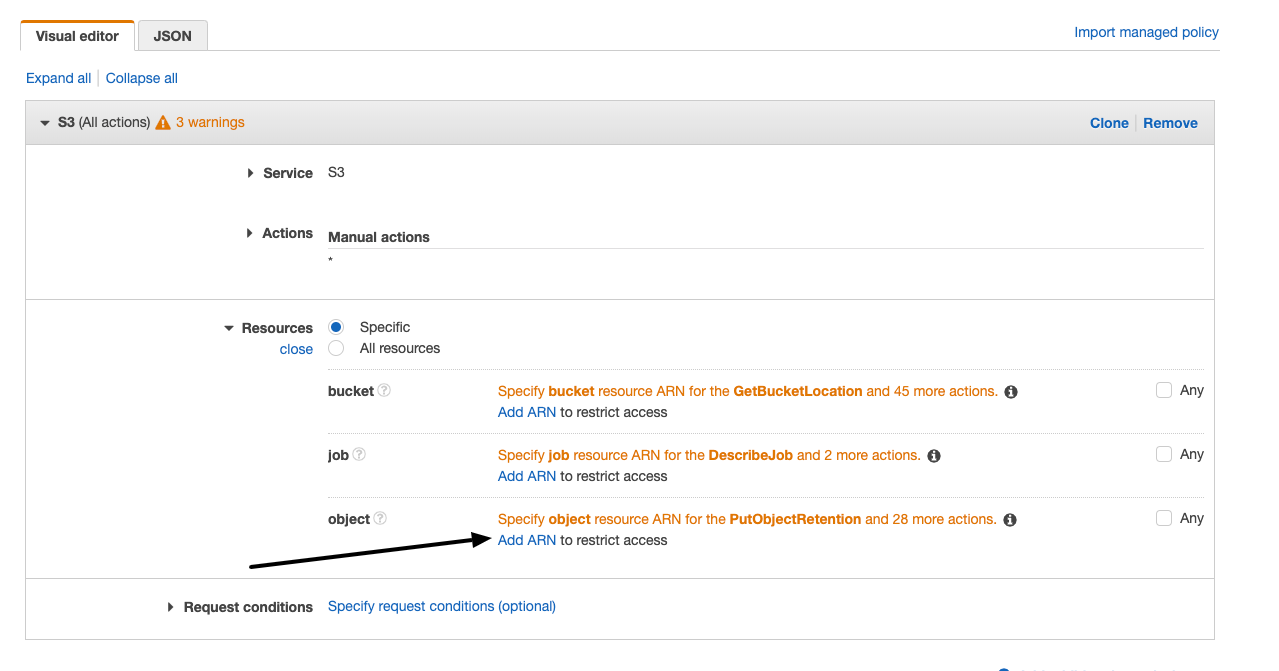Image resolution: width=1279 pixels, height=671 pixels.
Task: Click DescribeJob in job message
Action: click(x=751, y=455)
